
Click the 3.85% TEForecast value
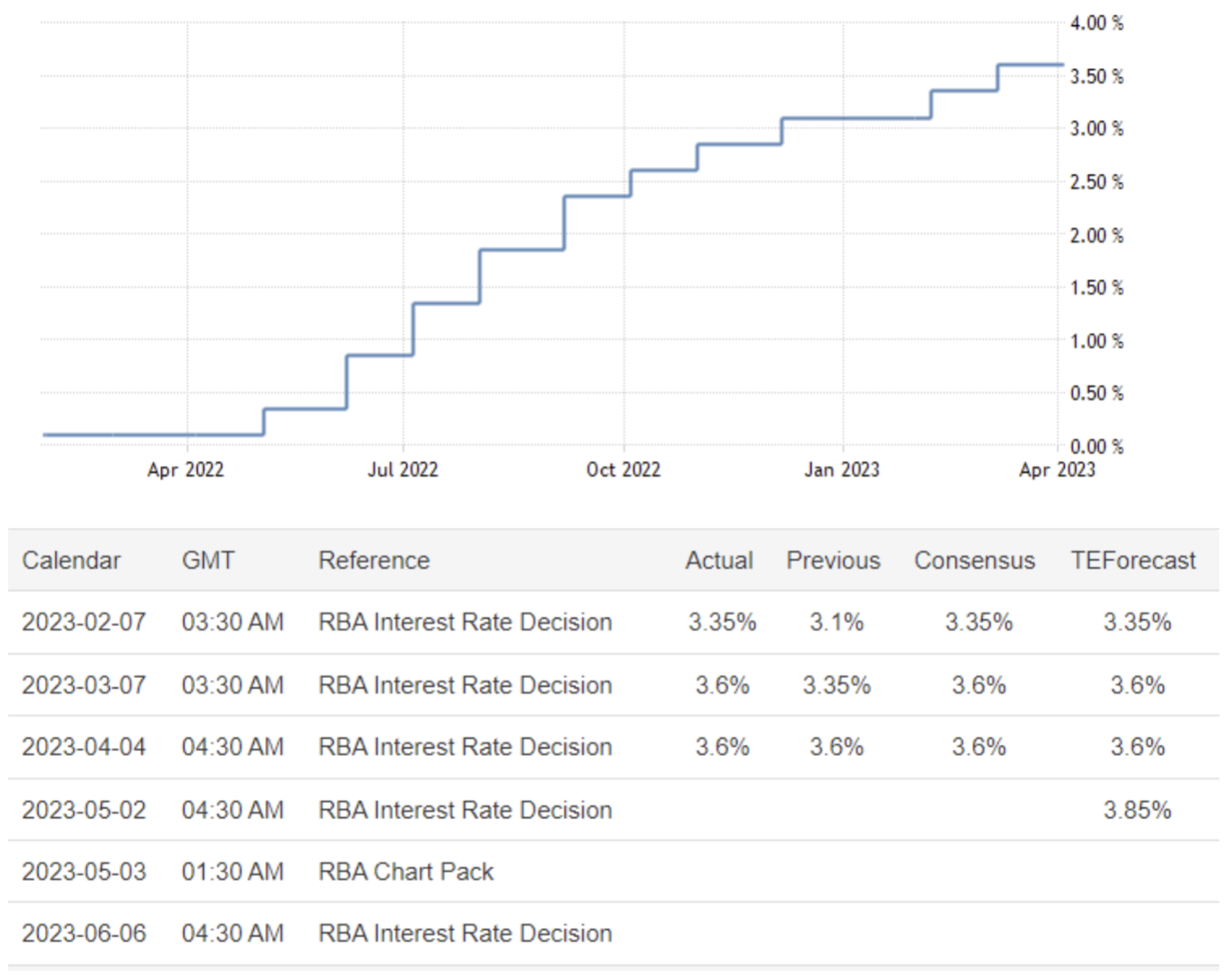1136,810
